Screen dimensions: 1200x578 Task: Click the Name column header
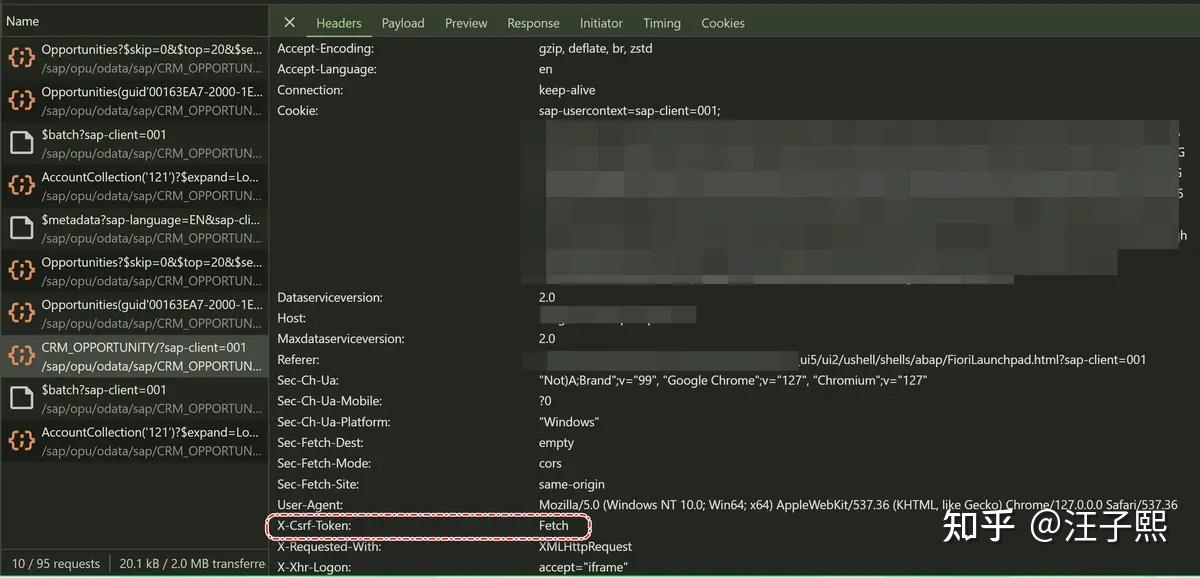pos(23,20)
